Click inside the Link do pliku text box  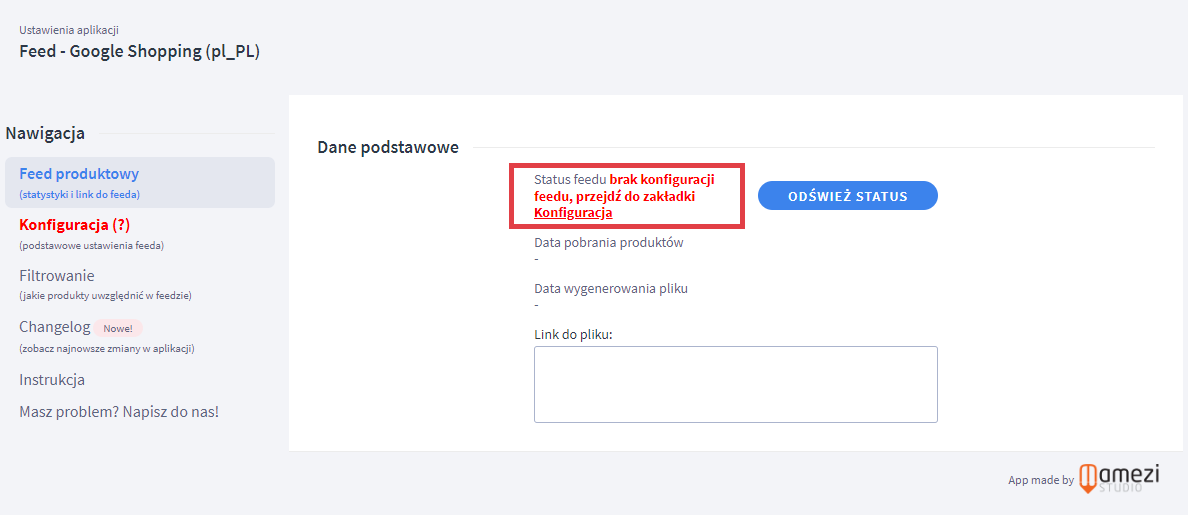tap(735, 384)
